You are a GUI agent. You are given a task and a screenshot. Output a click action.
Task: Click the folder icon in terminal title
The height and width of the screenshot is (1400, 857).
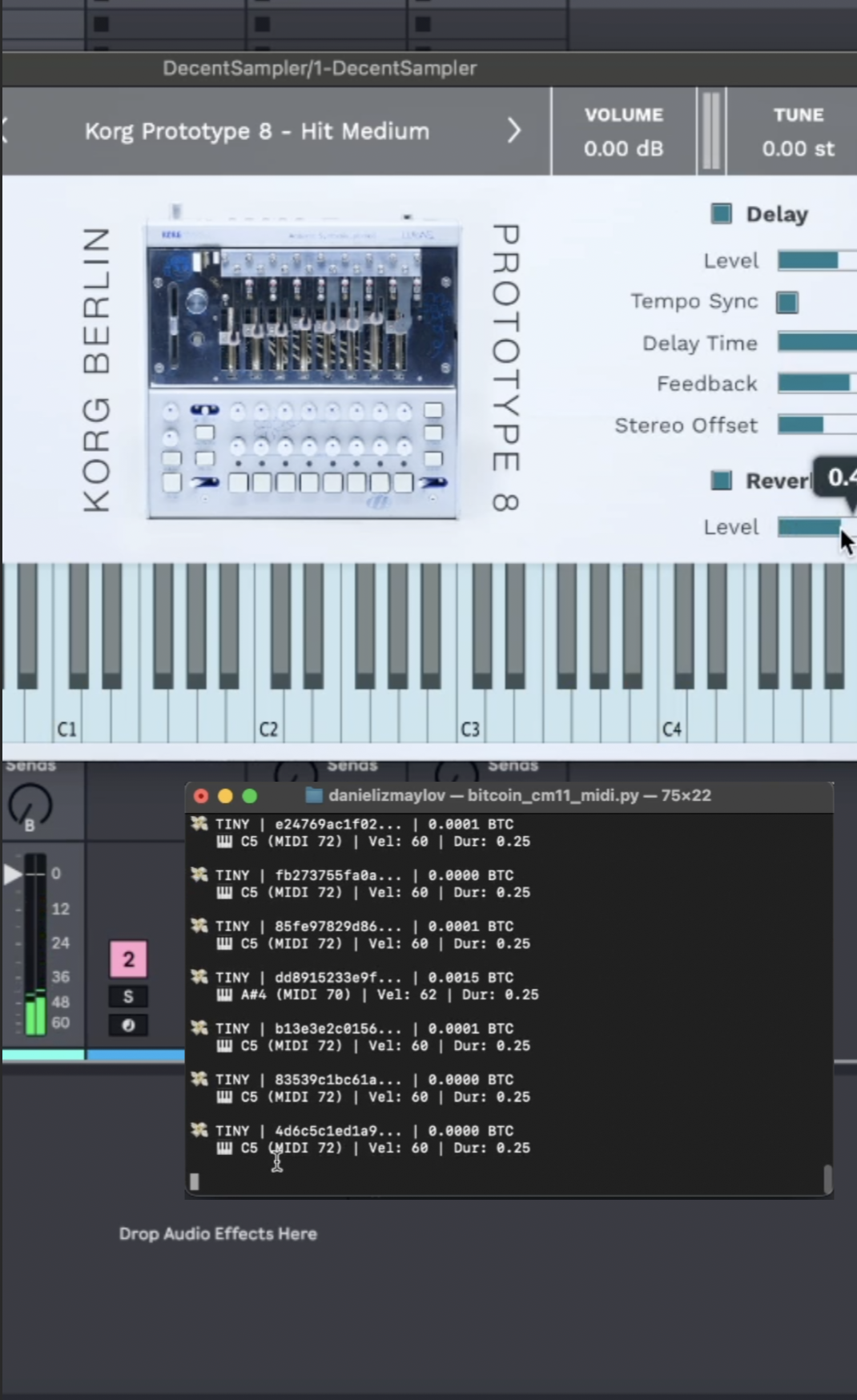tap(314, 795)
